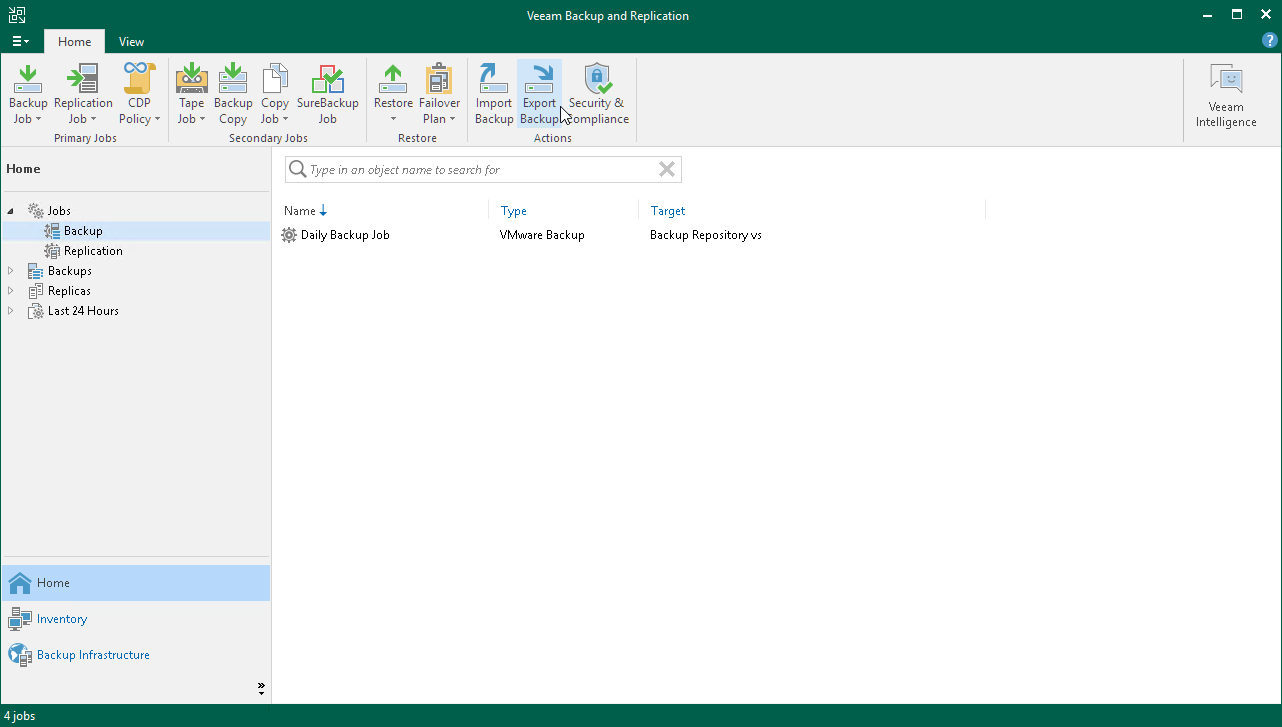The image size is (1282, 727).
Task: Open the Replication Job ribbon button
Action: (x=83, y=94)
